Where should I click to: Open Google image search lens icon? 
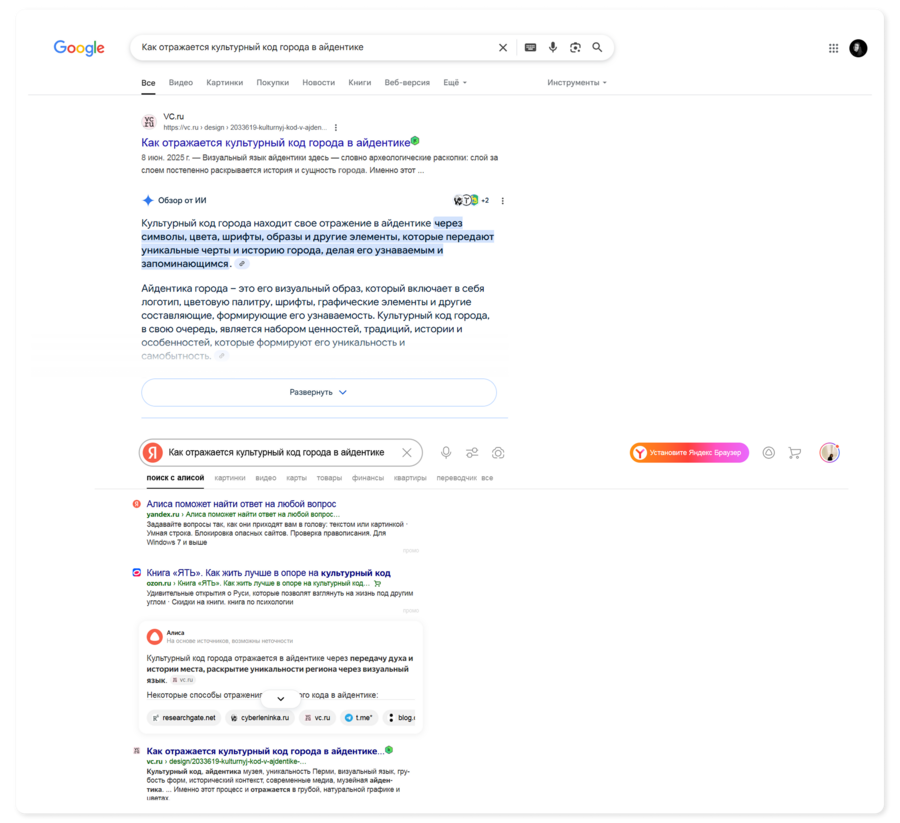pyautogui.click(x=575, y=48)
